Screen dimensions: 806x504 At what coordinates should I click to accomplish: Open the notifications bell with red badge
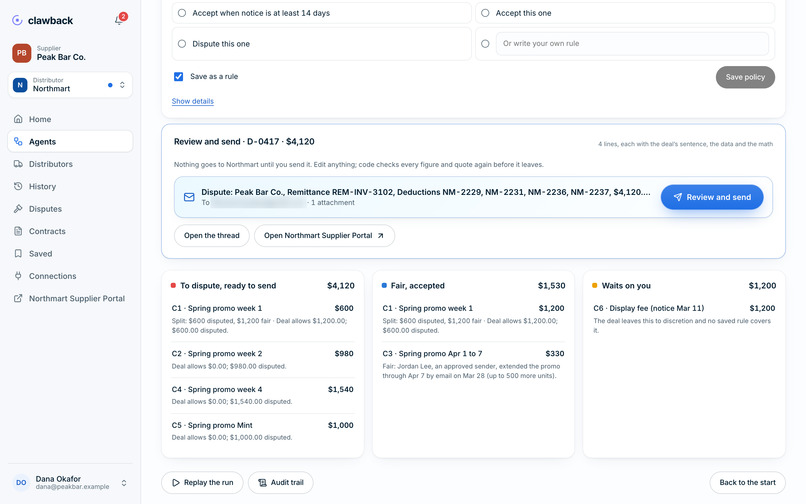[x=120, y=20]
